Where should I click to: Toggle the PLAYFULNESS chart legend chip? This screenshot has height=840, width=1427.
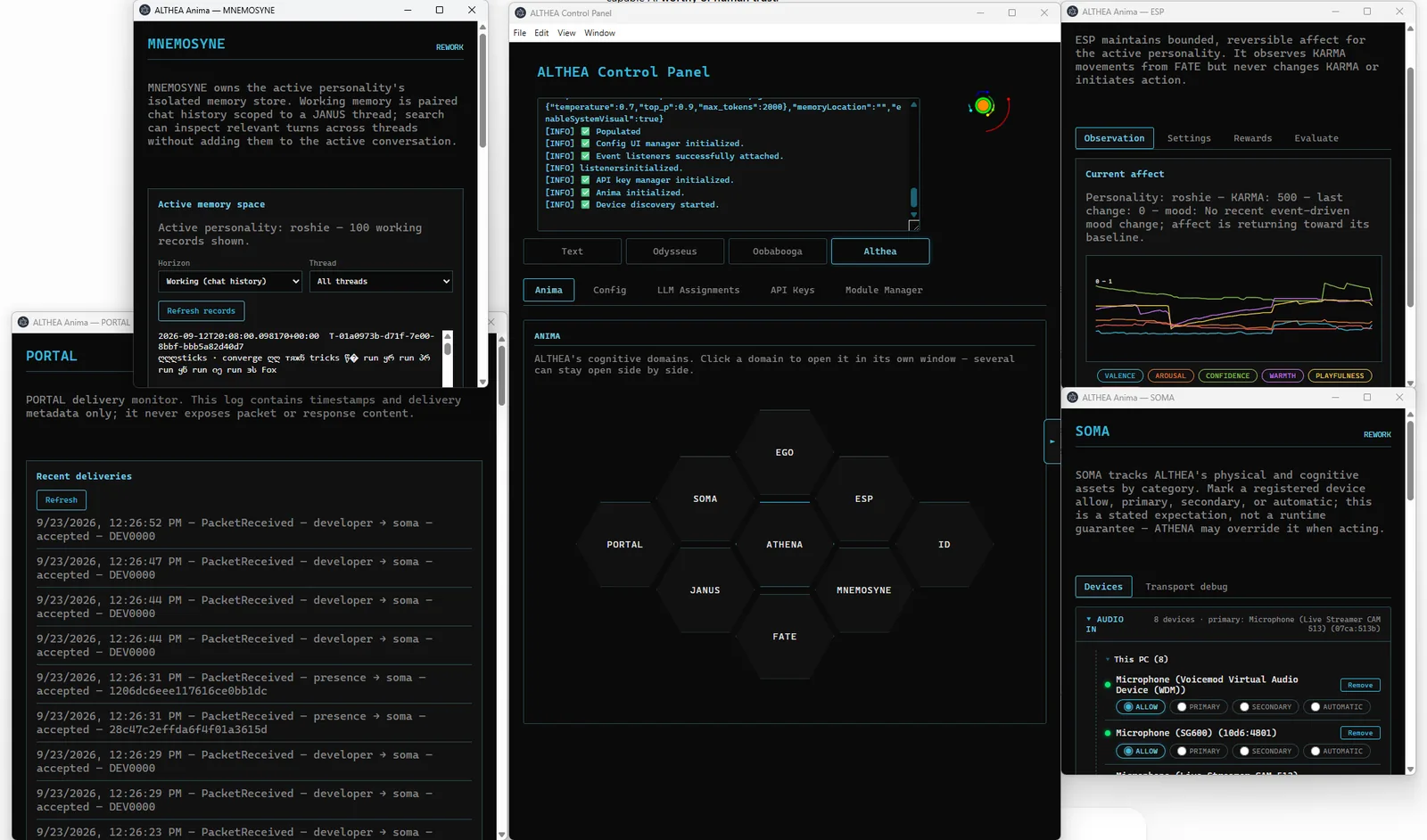(1340, 375)
